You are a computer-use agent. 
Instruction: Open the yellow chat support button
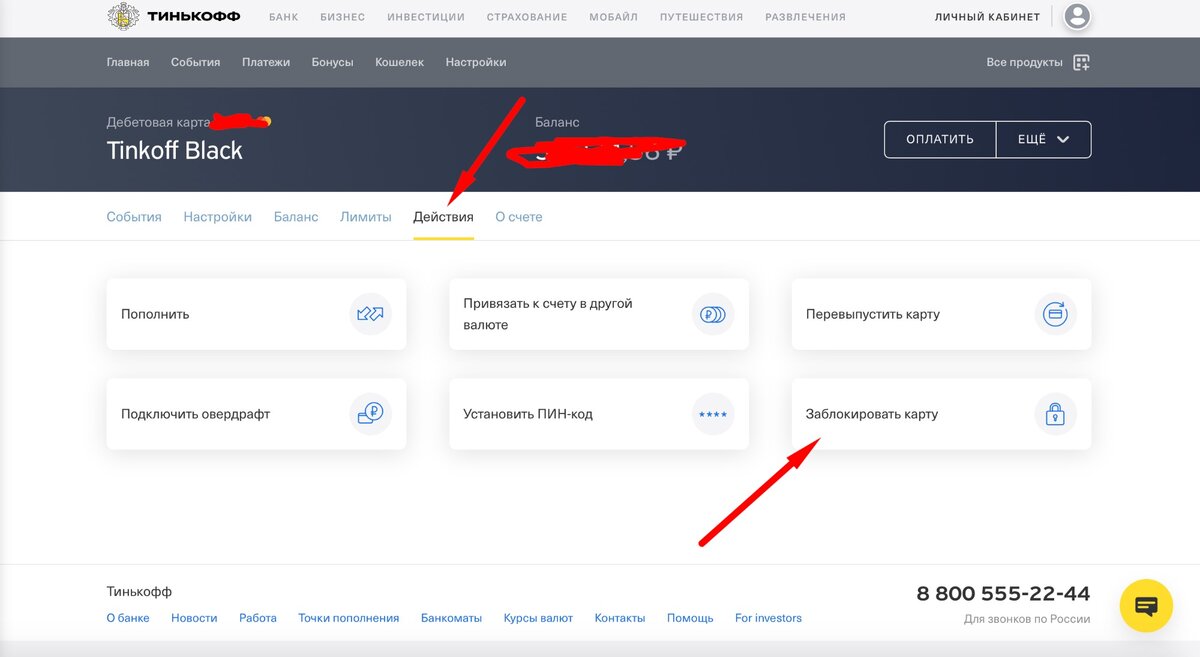[x=1146, y=605]
